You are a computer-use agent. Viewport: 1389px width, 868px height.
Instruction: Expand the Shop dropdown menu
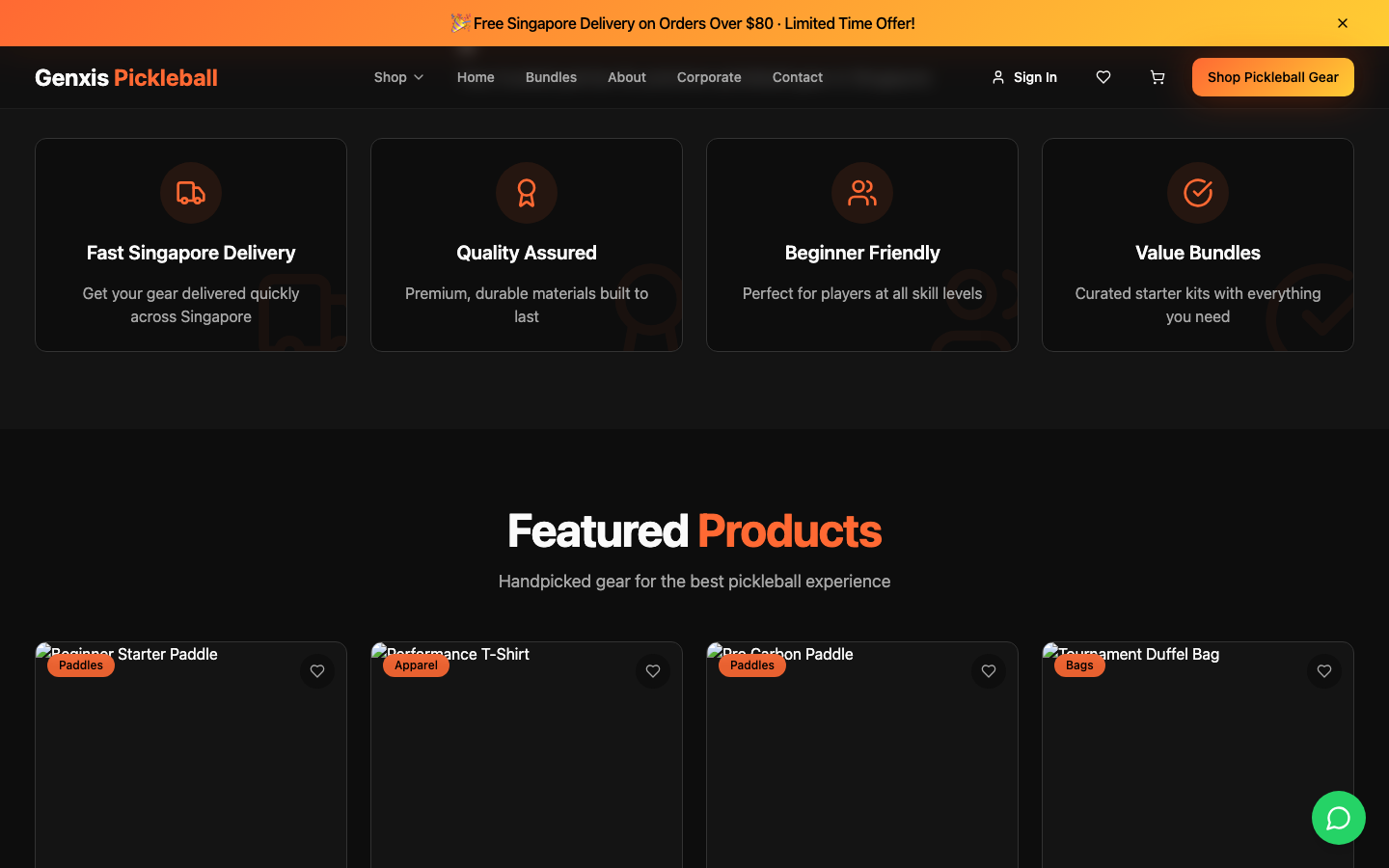(399, 77)
